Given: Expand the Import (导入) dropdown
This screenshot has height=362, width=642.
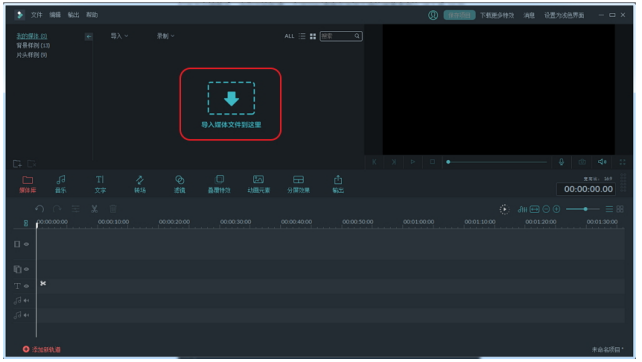Looking at the screenshot, I should [119, 36].
